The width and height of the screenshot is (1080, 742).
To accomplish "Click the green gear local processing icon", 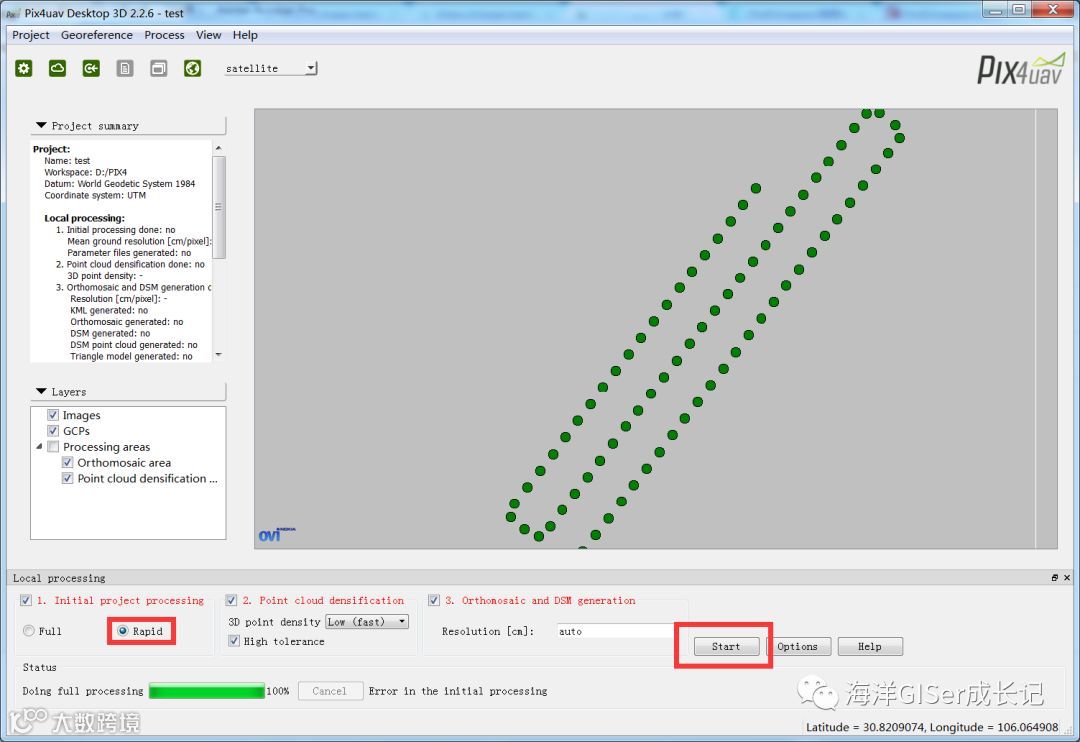I will click(24, 68).
